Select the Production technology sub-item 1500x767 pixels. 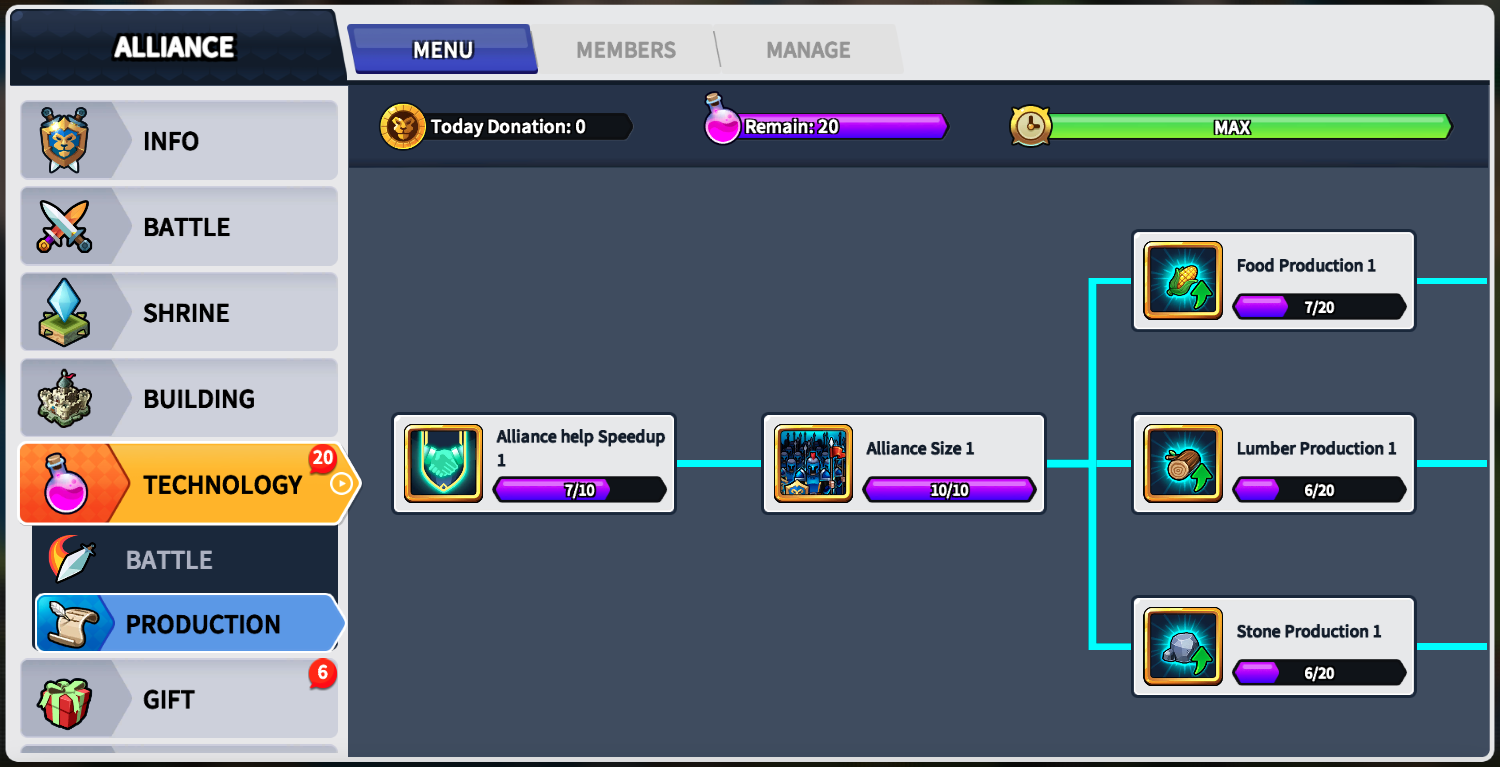pos(190,624)
